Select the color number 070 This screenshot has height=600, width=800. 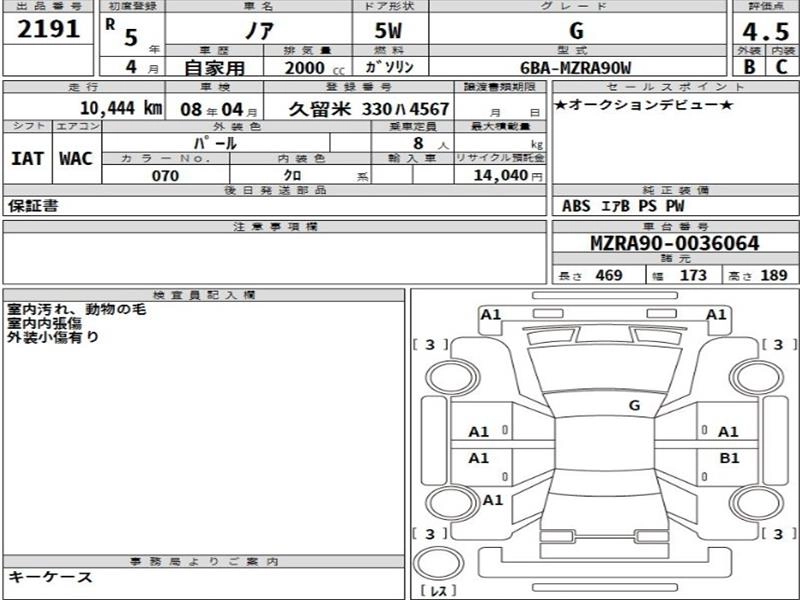click(x=165, y=176)
